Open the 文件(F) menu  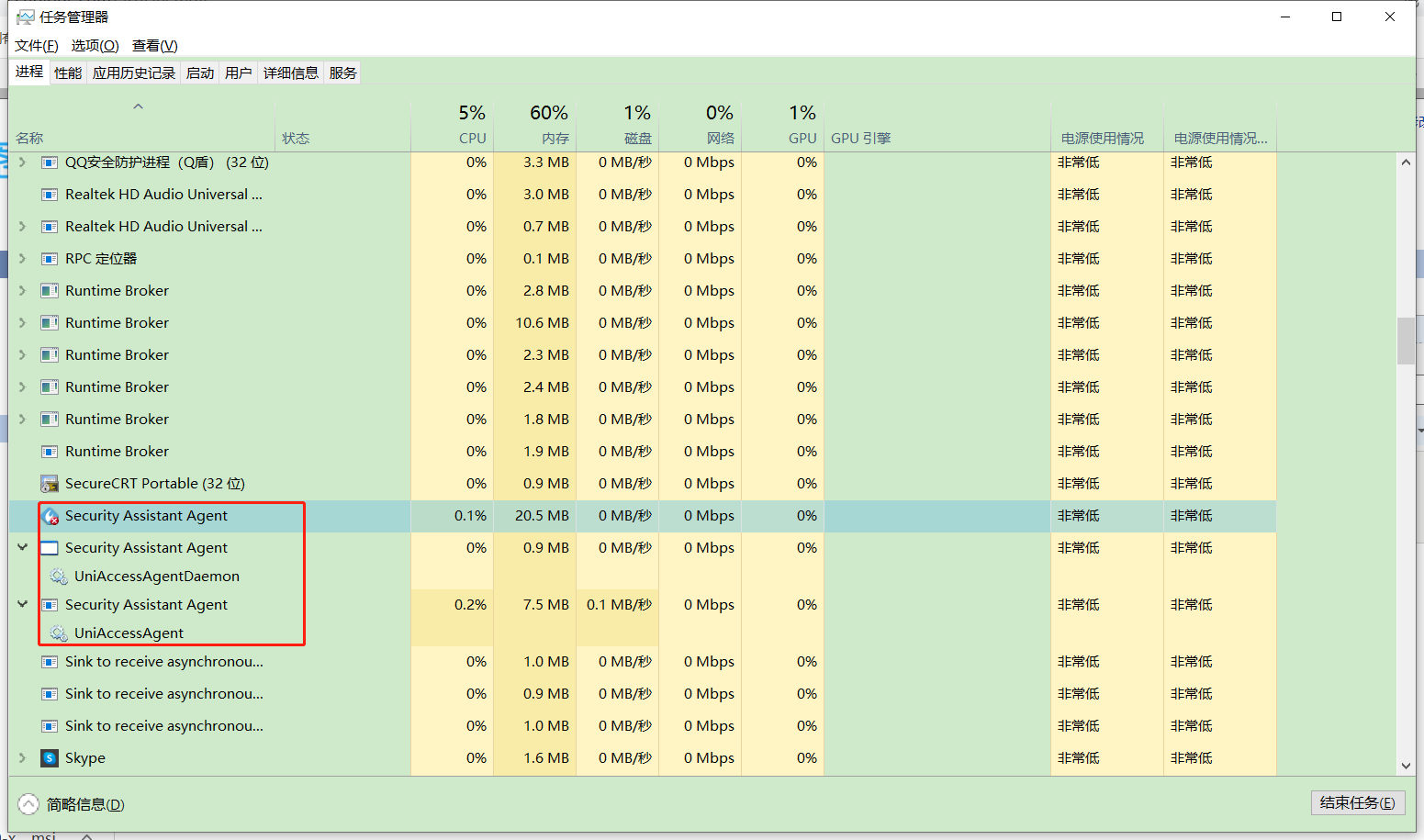(37, 46)
